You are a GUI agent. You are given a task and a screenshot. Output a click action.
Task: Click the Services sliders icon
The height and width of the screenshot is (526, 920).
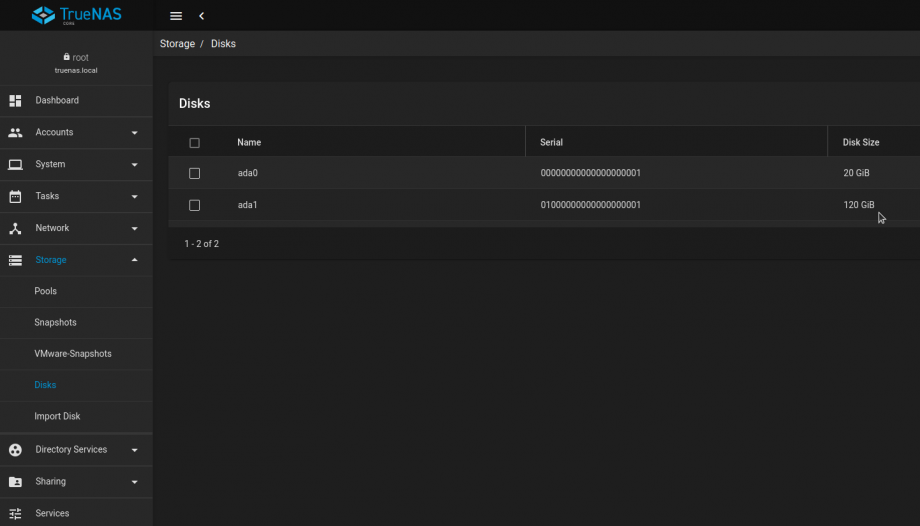[15, 513]
